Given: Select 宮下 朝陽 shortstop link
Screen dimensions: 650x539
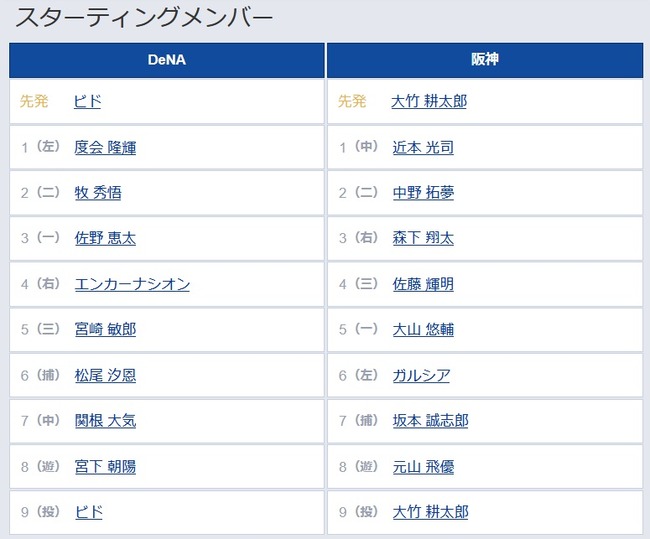Looking at the screenshot, I should pos(105,466).
